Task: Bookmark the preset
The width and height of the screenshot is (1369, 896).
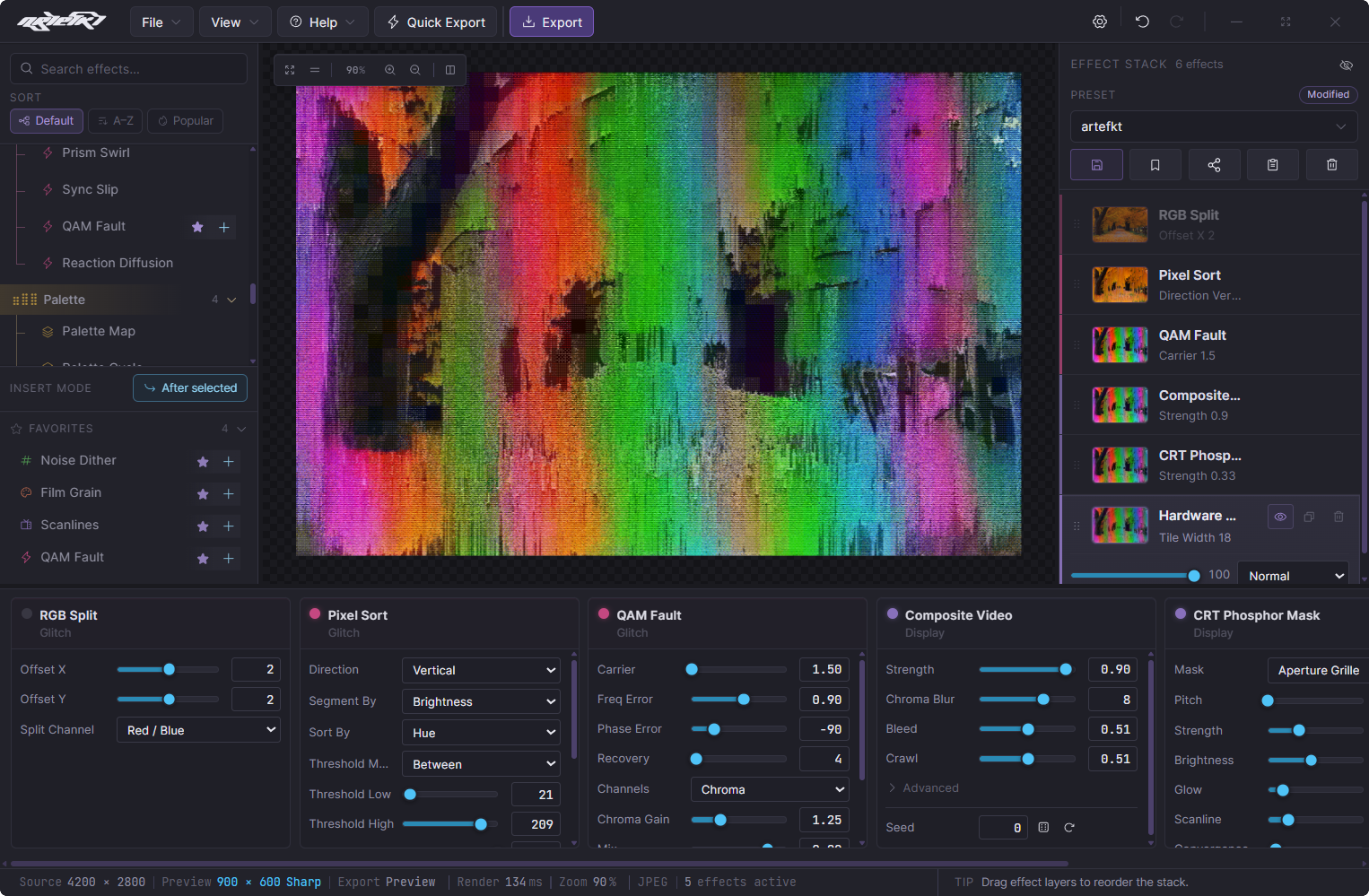Action: click(x=1155, y=165)
